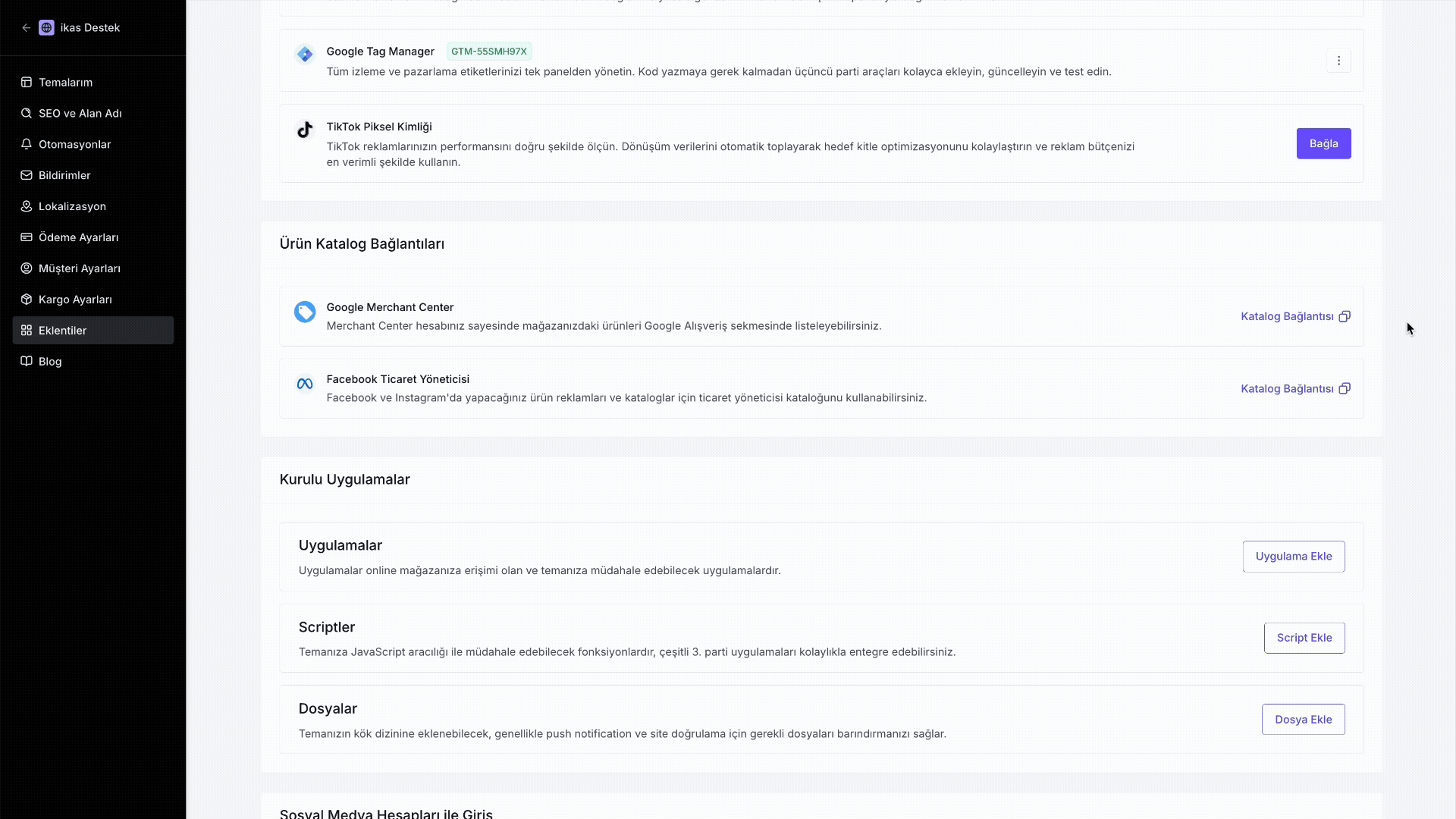Click the Google Merchant Center tag icon
The height and width of the screenshot is (819, 1456).
tap(305, 312)
